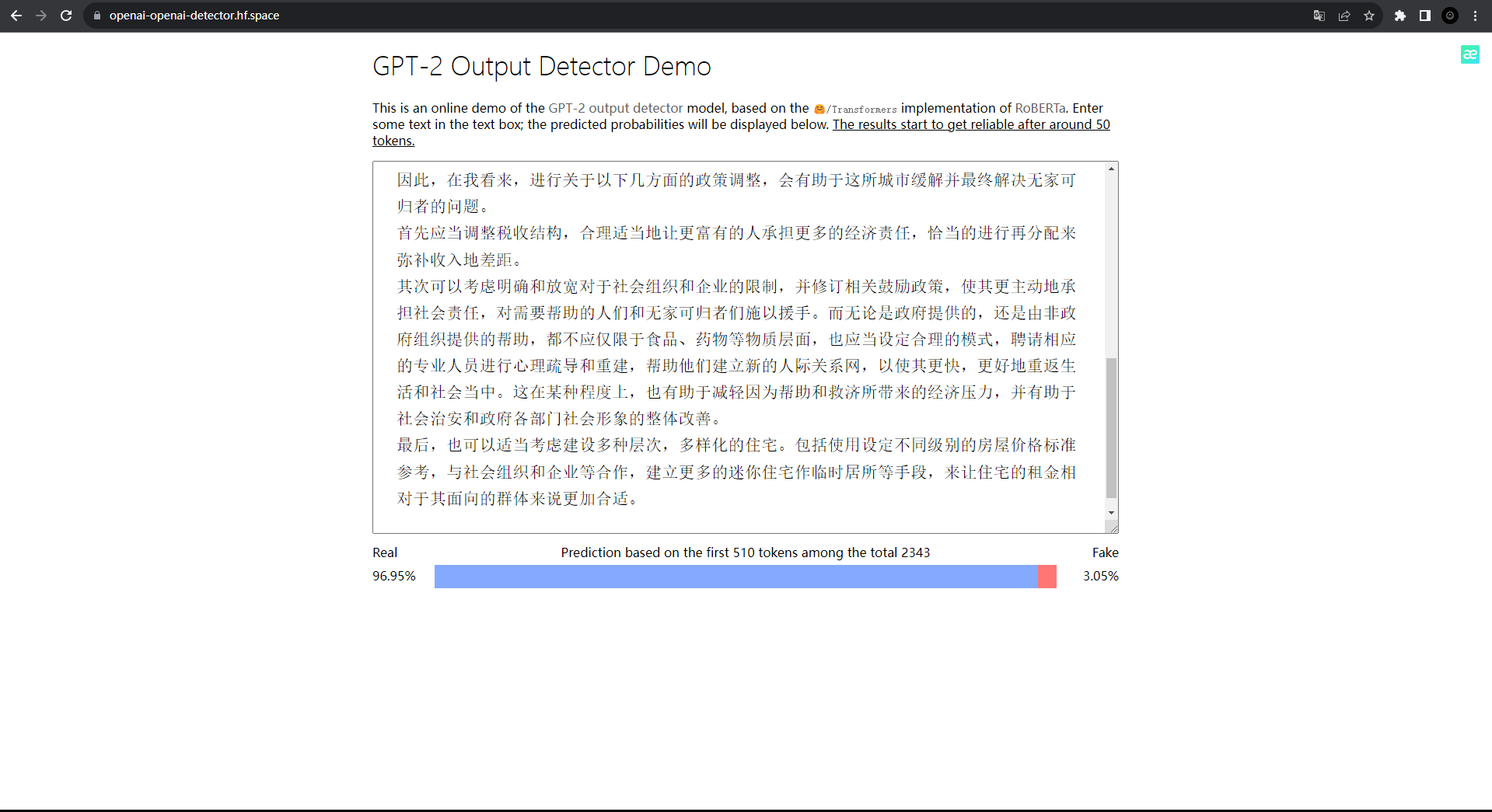Click the textarea scrollbar thumb
The width and height of the screenshot is (1492, 812).
pyautogui.click(x=1111, y=427)
